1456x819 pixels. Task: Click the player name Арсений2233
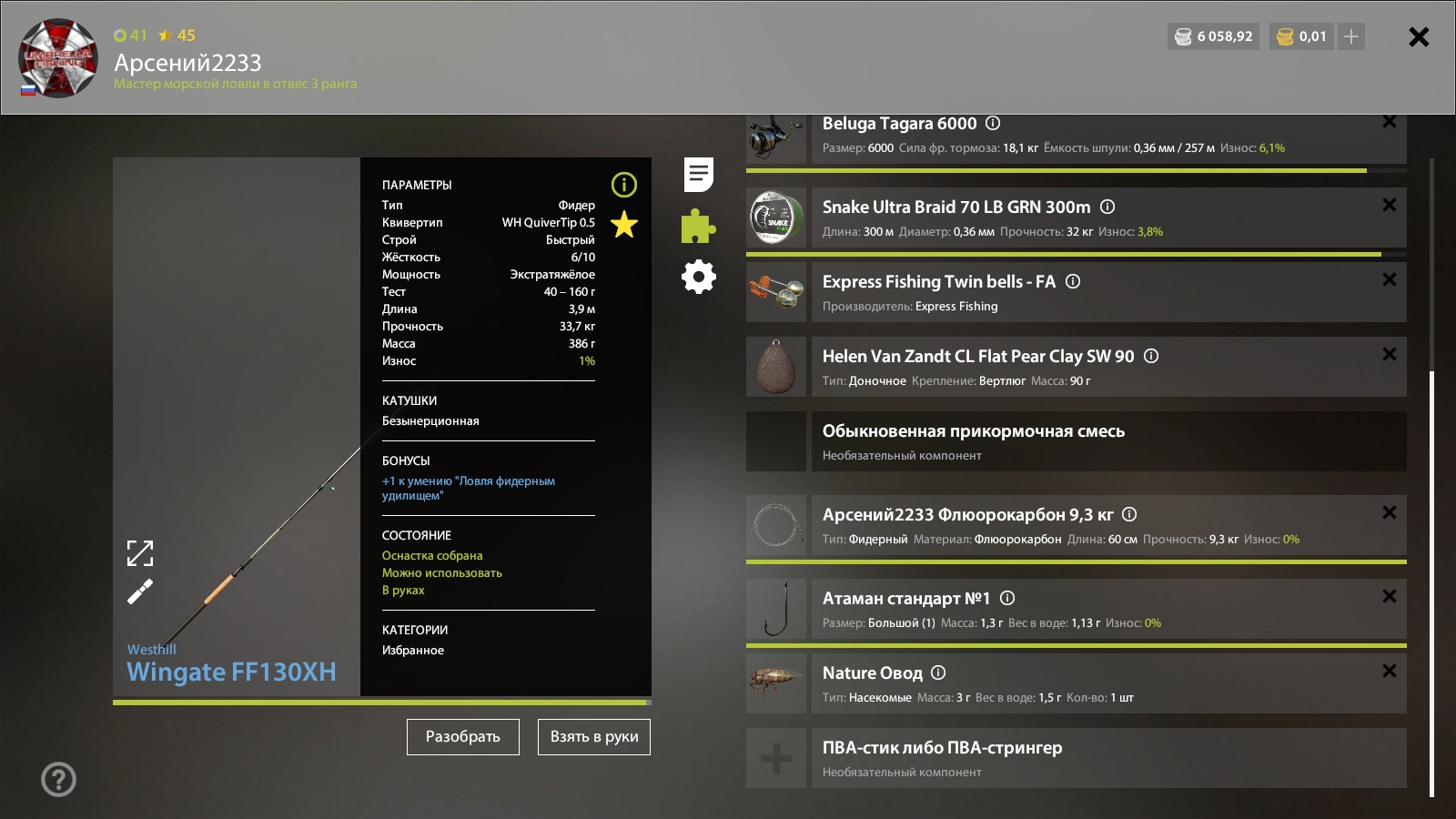click(187, 63)
